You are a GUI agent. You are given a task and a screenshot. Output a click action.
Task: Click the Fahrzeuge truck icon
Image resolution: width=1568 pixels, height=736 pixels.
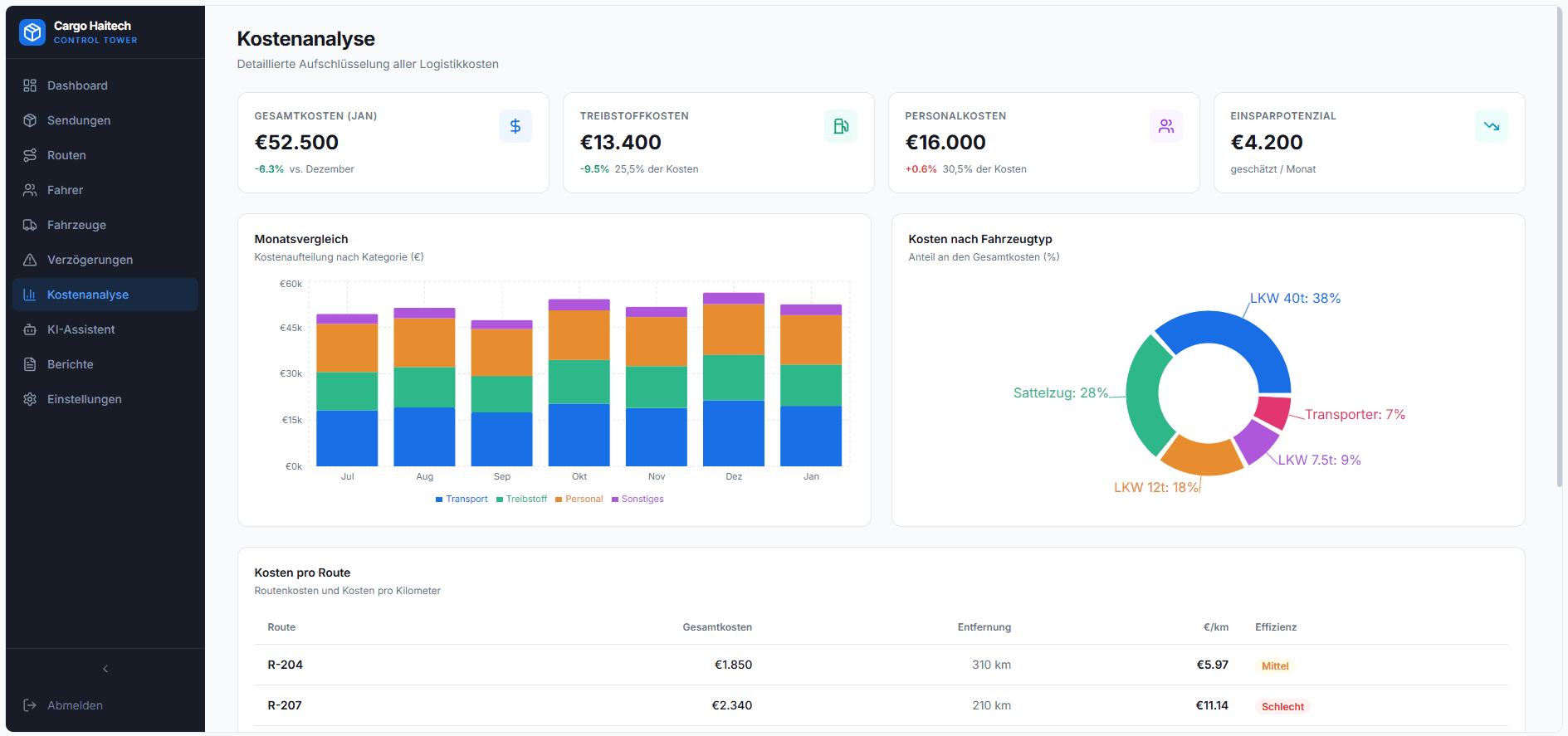tap(30, 225)
